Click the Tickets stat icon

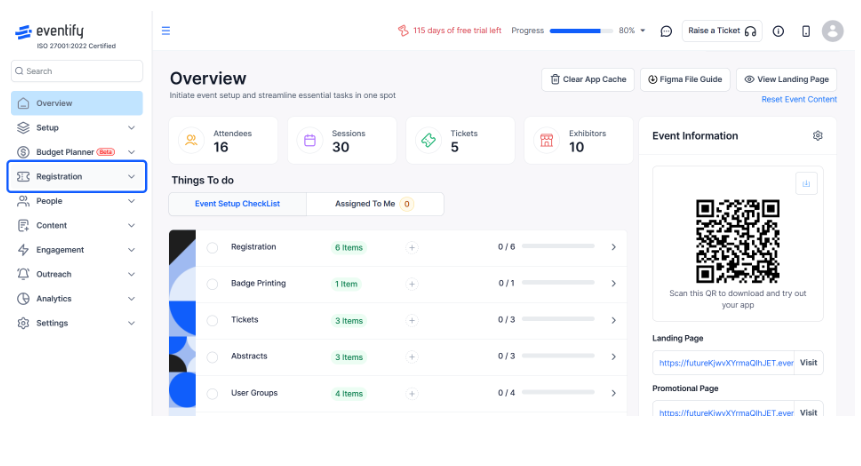428,141
